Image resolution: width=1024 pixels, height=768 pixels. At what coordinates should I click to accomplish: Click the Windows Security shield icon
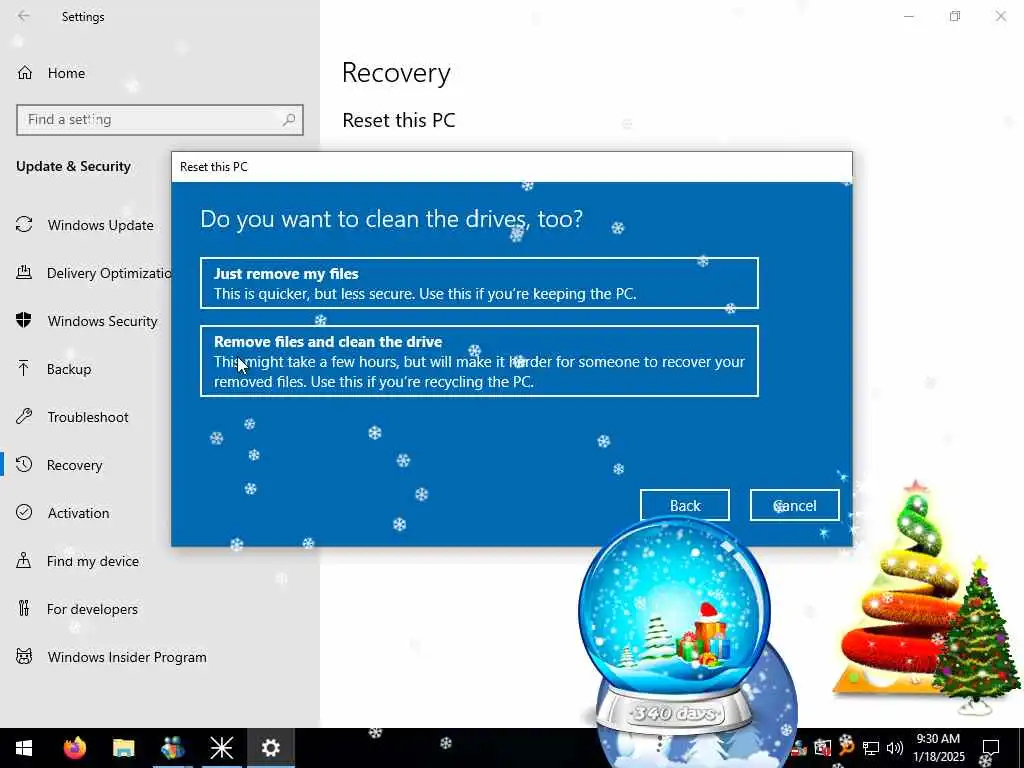coord(24,320)
